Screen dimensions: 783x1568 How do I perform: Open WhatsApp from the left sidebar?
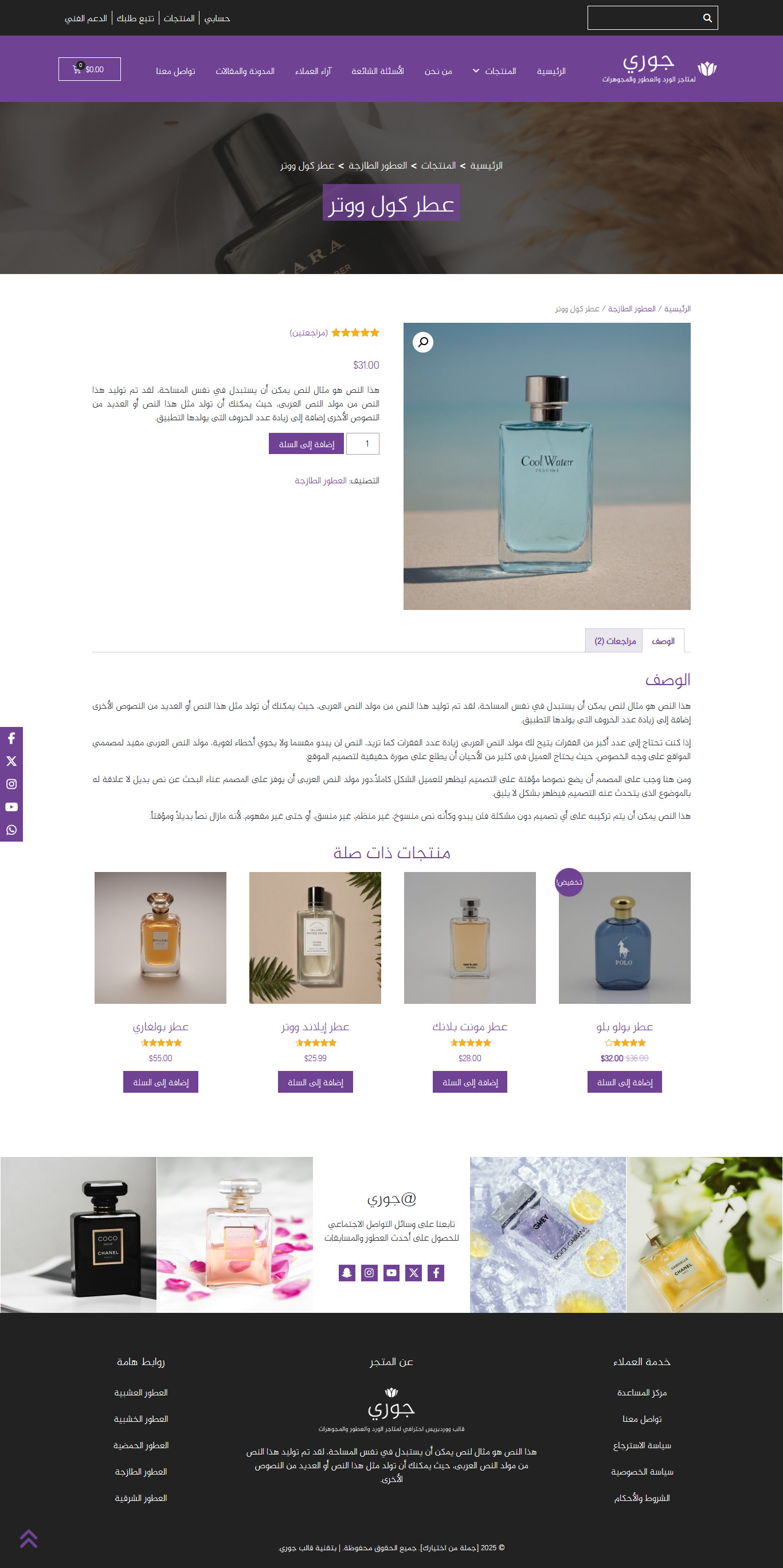tap(11, 830)
